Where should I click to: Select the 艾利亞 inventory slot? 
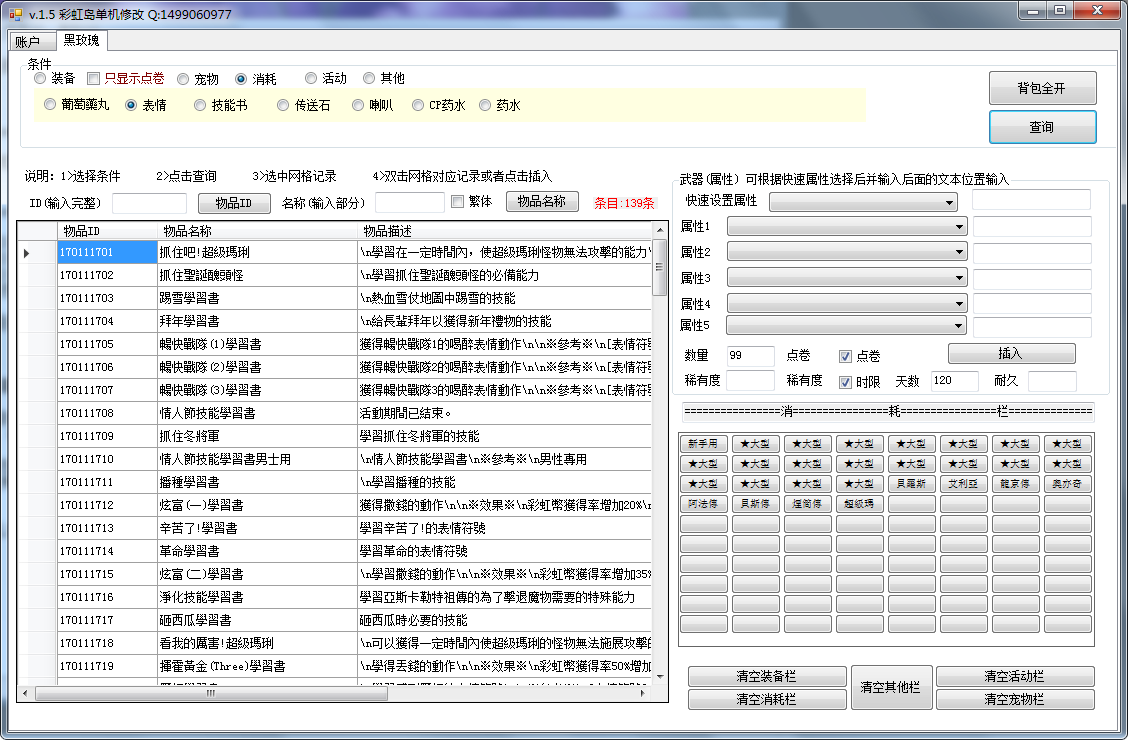963,484
